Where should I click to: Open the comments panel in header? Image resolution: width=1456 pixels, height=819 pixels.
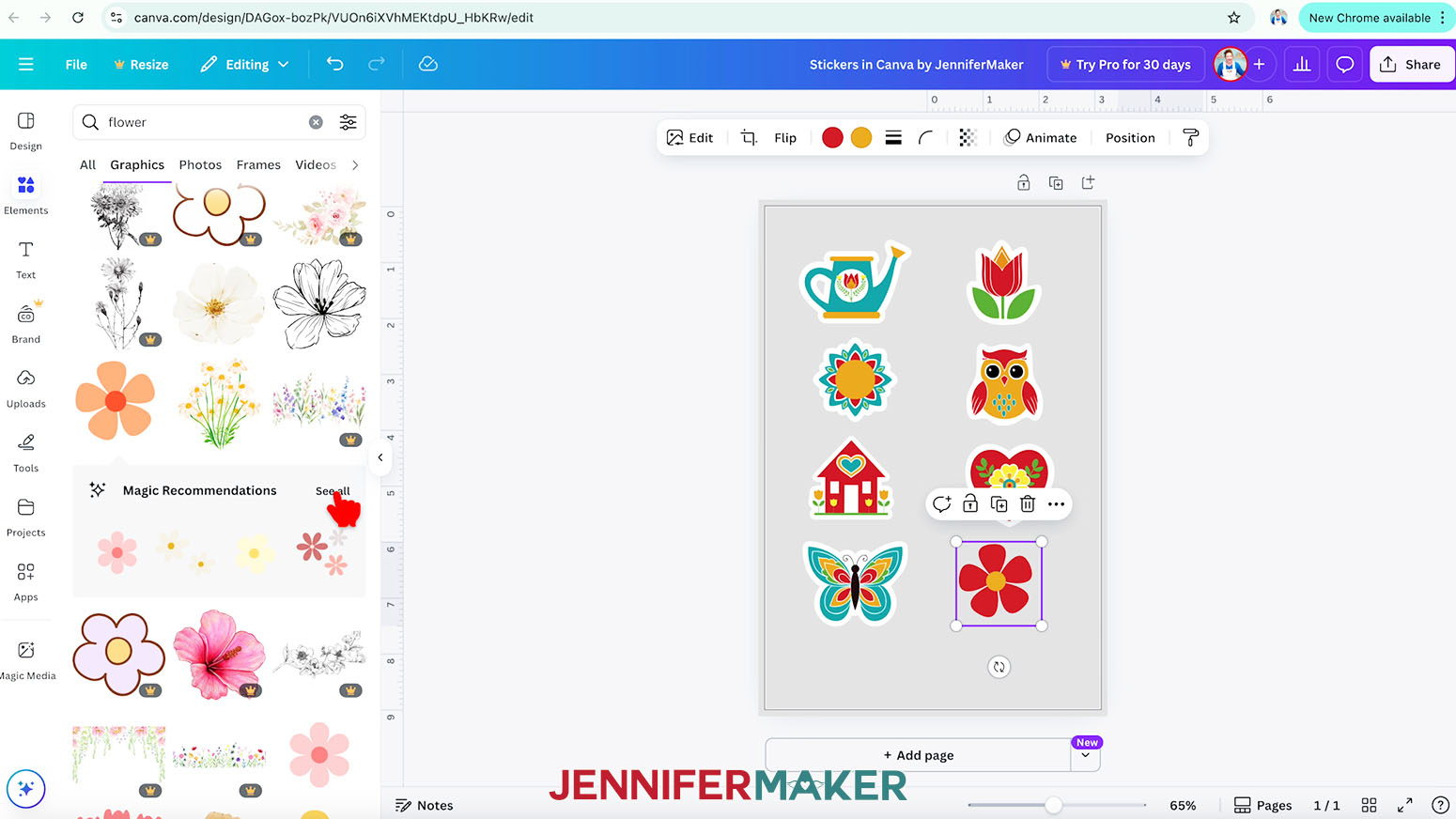pyautogui.click(x=1345, y=64)
